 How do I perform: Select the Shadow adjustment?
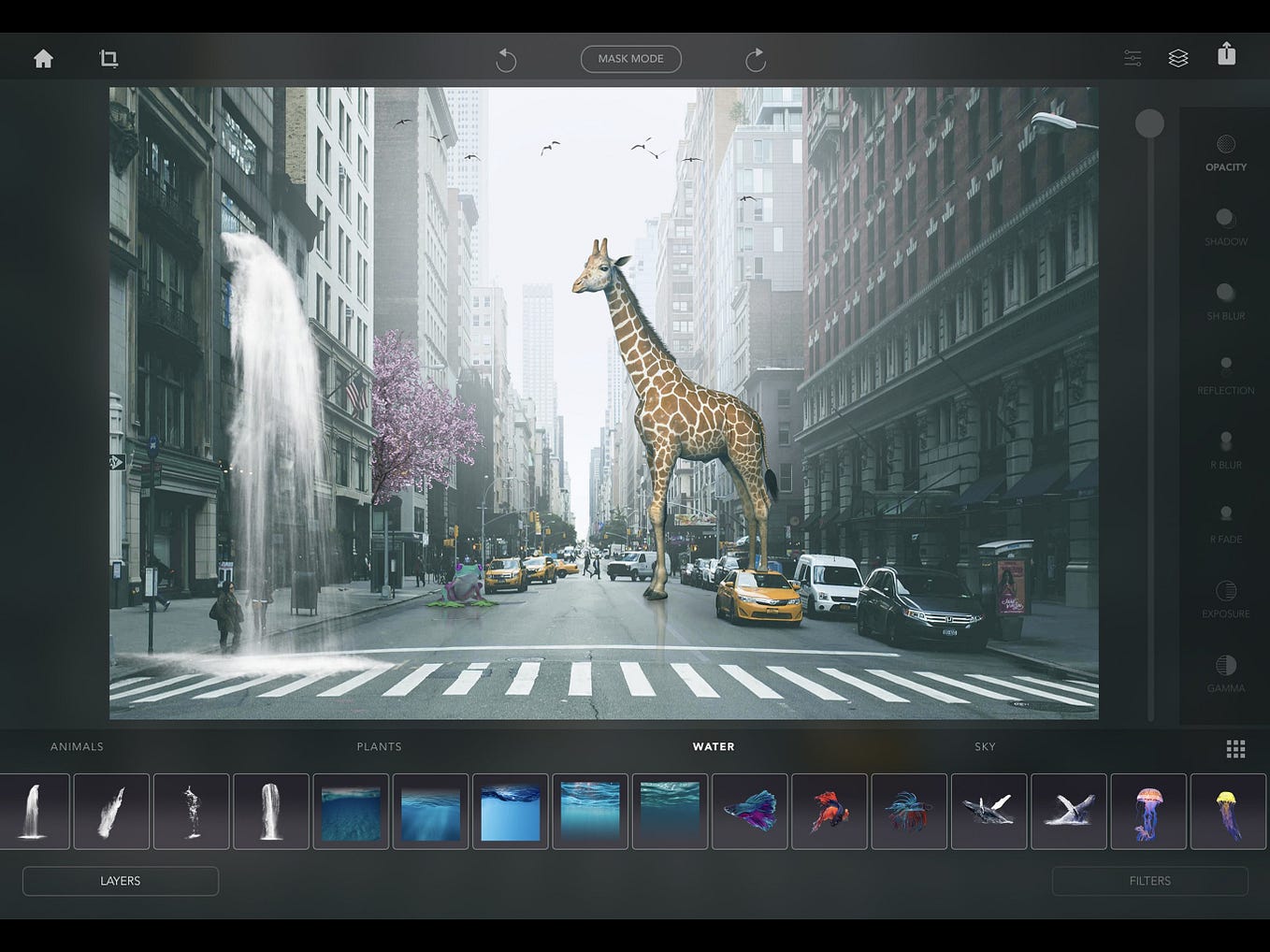pyautogui.click(x=1225, y=223)
